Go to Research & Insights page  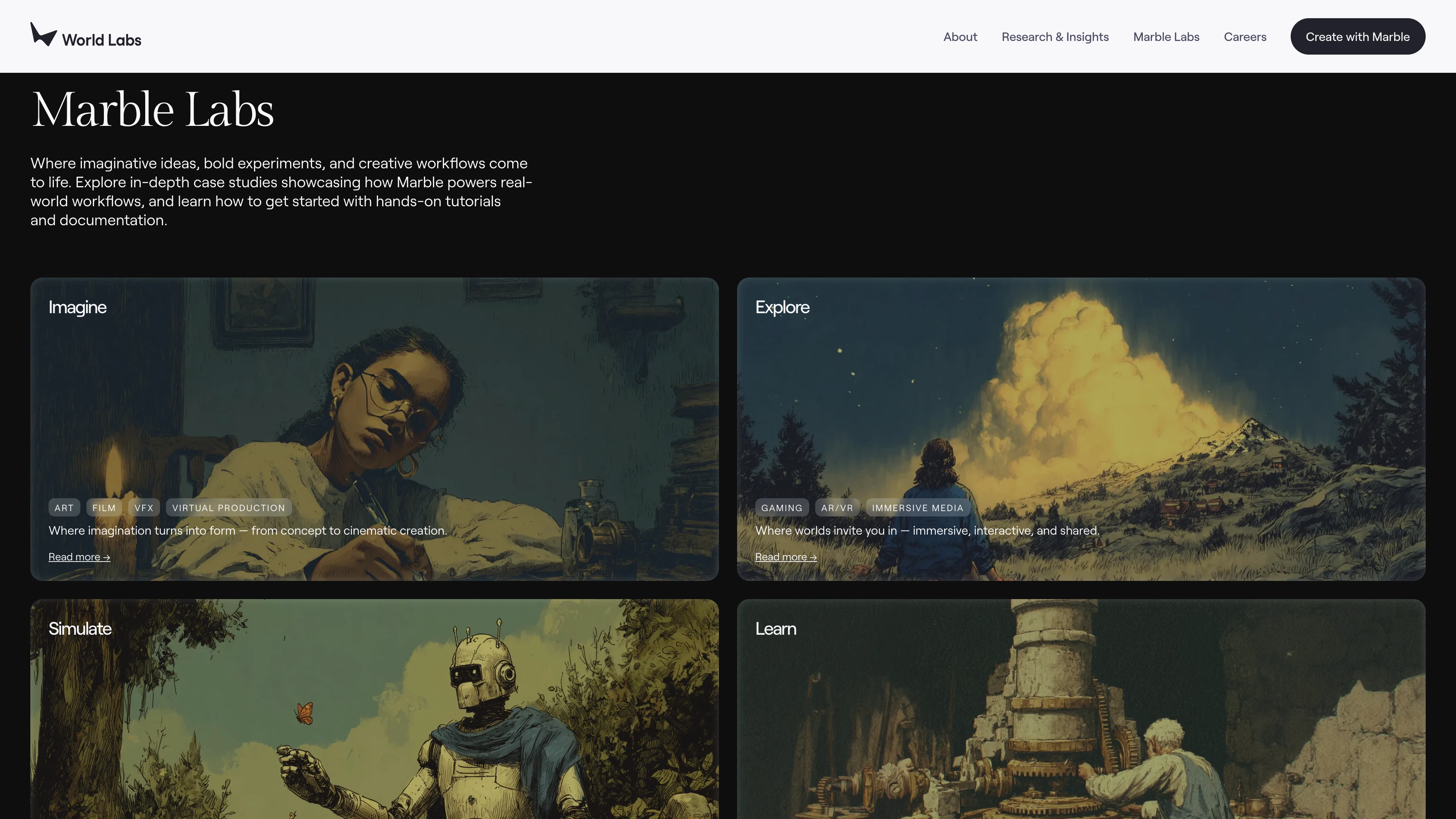[x=1055, y=37]
